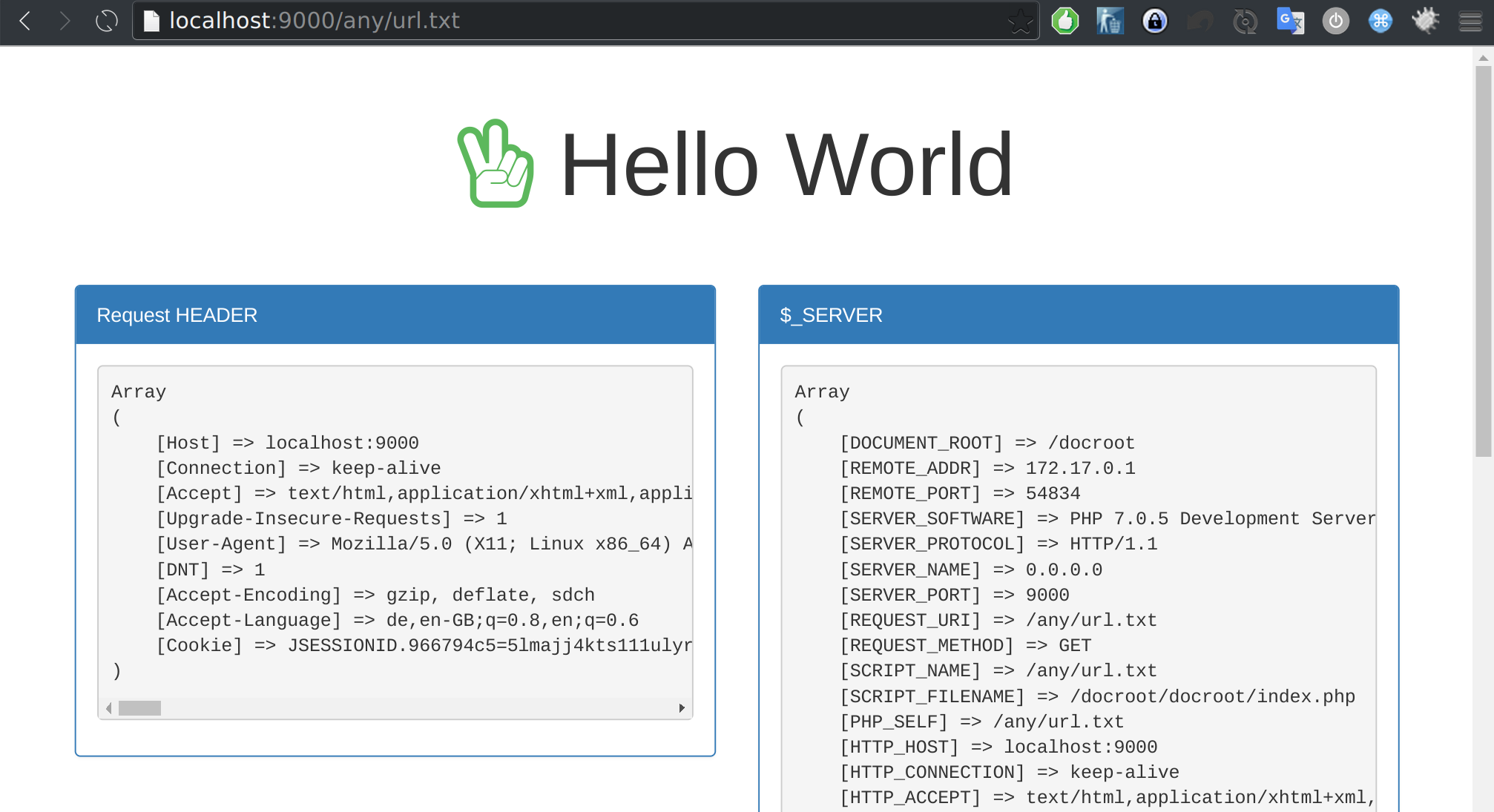Open Google Translate extension

pyautogui.click(x=1290, y=21)
